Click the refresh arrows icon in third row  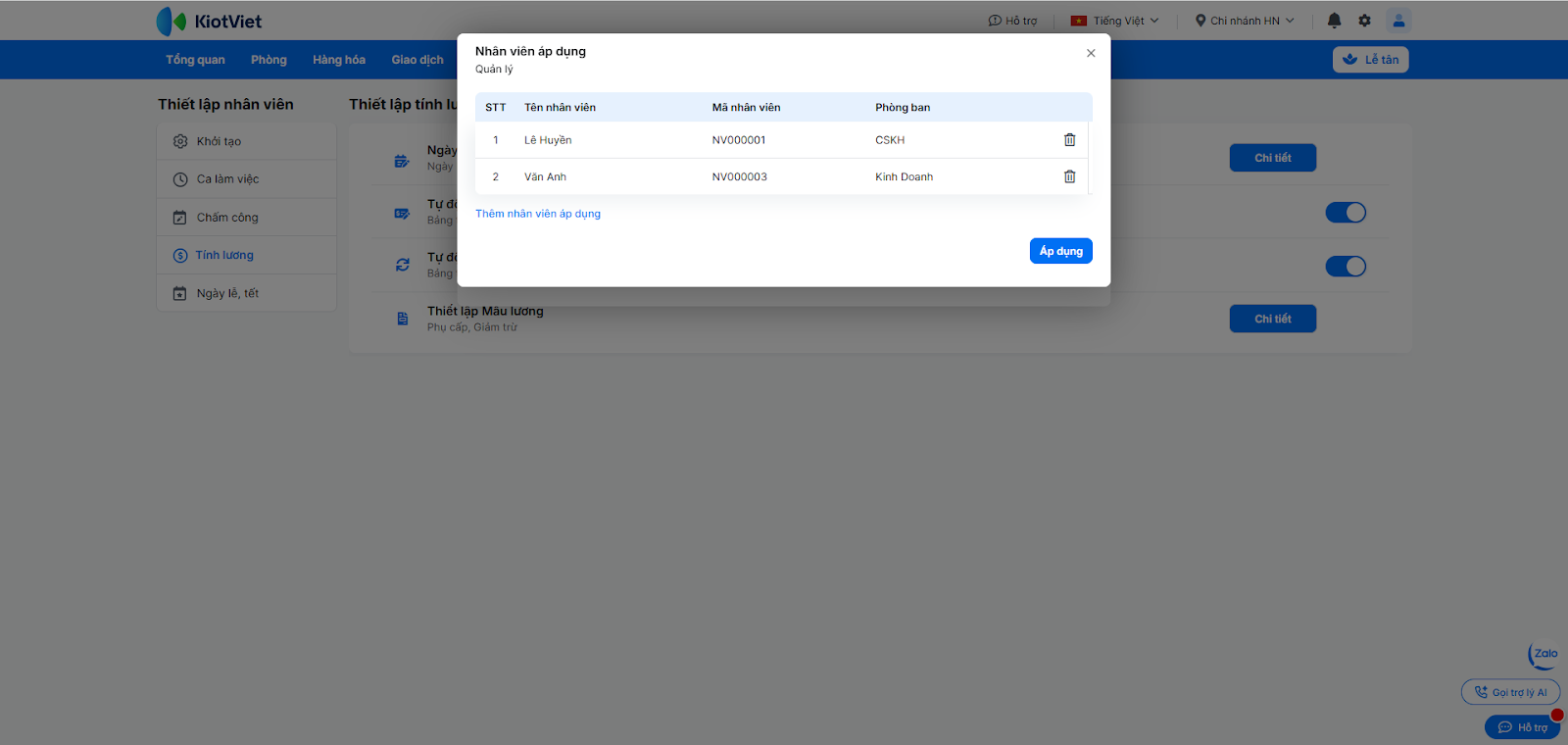pos(403,265)
